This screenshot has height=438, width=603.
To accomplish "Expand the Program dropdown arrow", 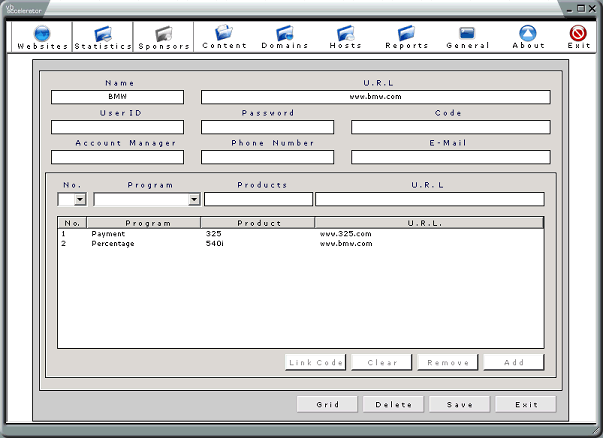I will [194, 199].
